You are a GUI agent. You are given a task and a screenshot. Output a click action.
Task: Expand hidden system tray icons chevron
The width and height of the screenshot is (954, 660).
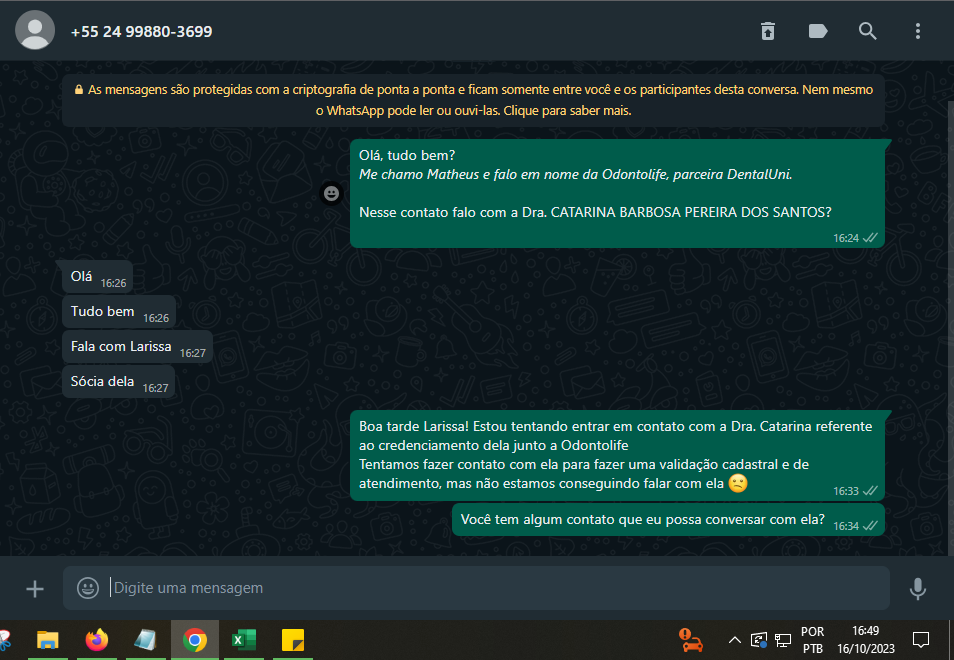click(734, 640)
